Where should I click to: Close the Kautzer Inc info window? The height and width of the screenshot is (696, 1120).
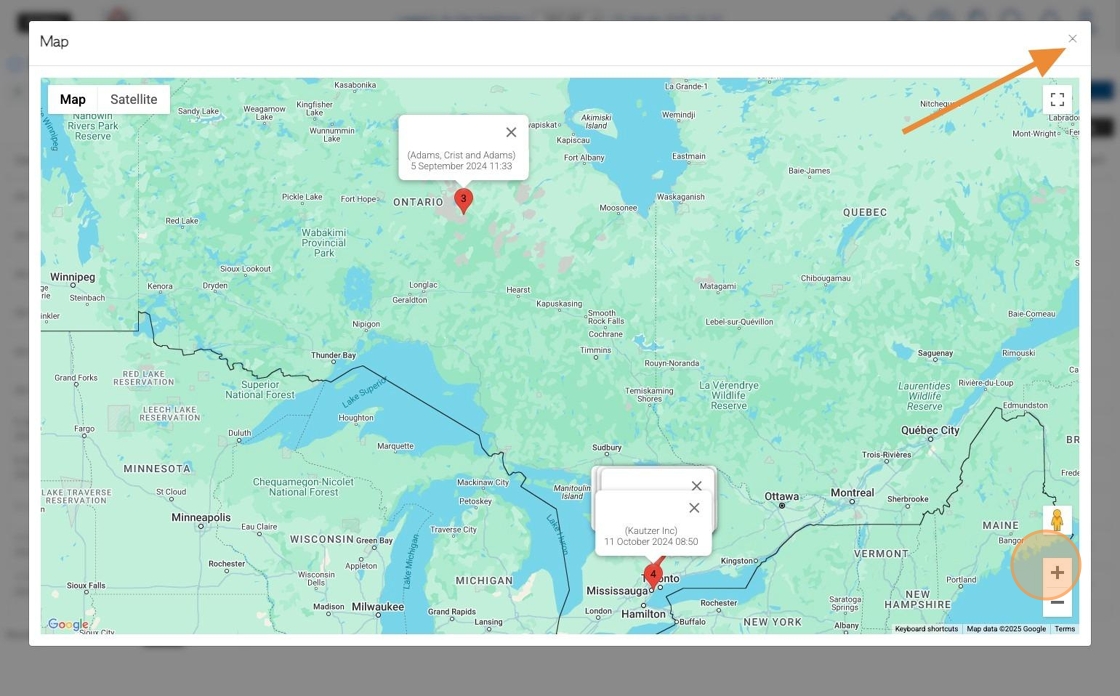coord(694,508)
